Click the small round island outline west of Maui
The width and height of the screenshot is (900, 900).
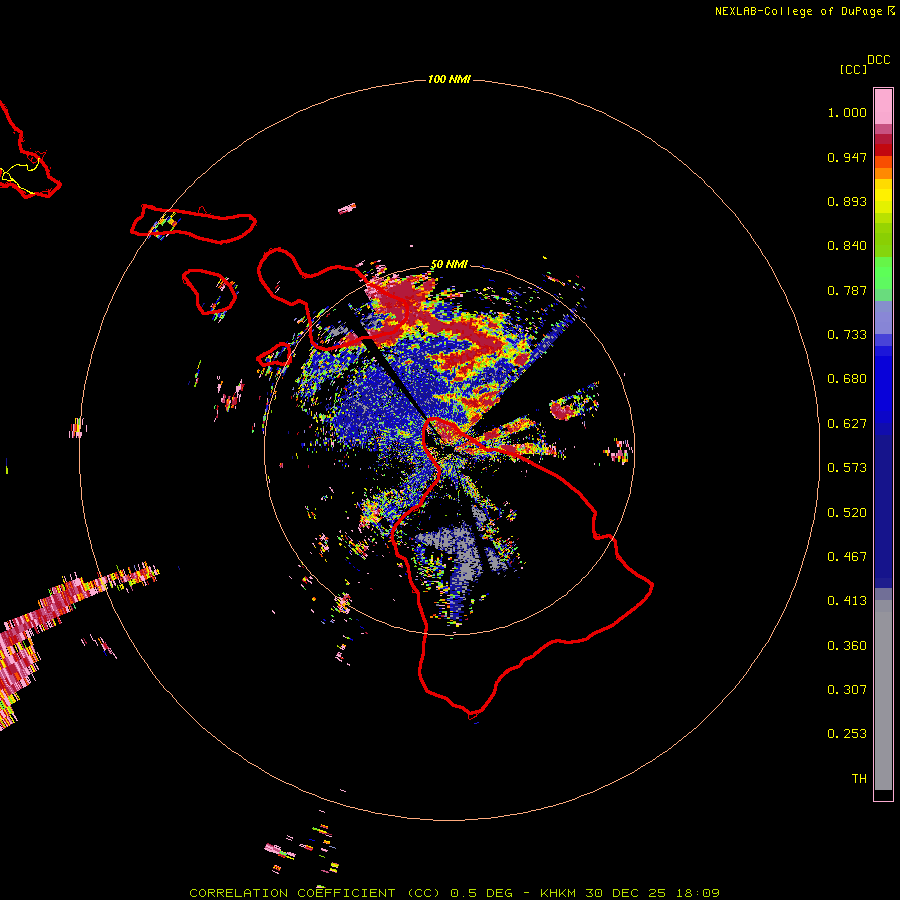click(210, 292)
